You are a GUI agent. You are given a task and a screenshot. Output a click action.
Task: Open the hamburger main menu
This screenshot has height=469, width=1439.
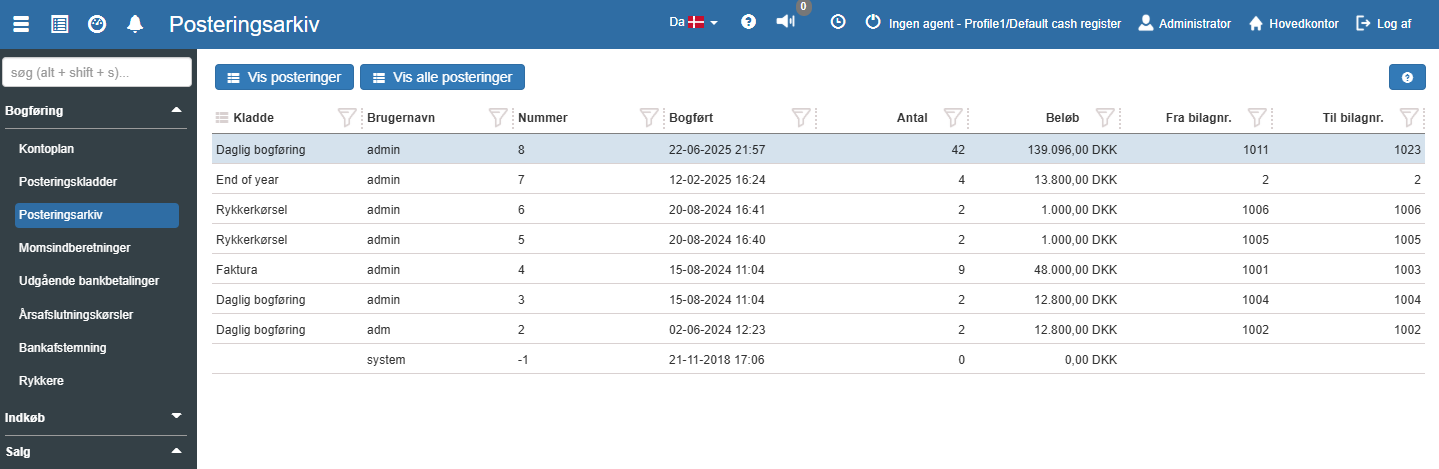coord(21,24)
